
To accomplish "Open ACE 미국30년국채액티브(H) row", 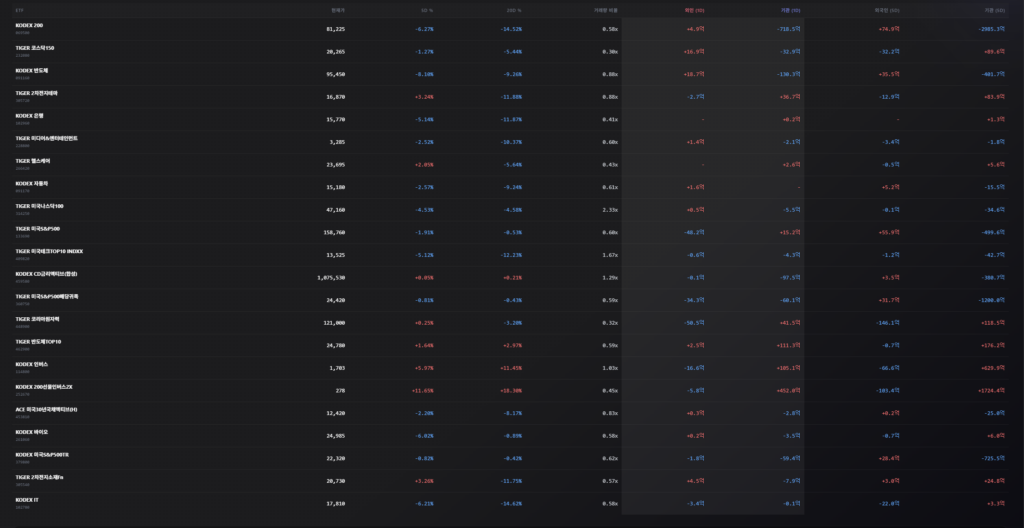I will [x=47, y=409].
